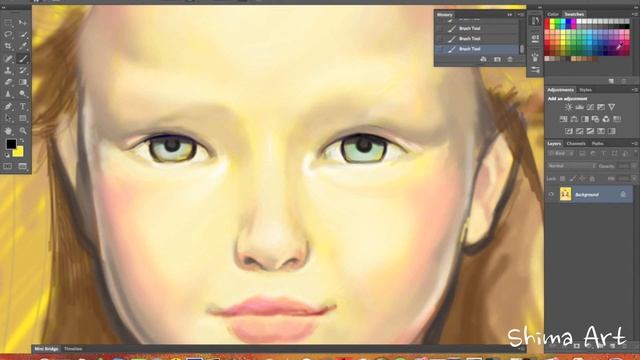
Task: Switch to the Styles tab
Action: click(x=585, y=90)
